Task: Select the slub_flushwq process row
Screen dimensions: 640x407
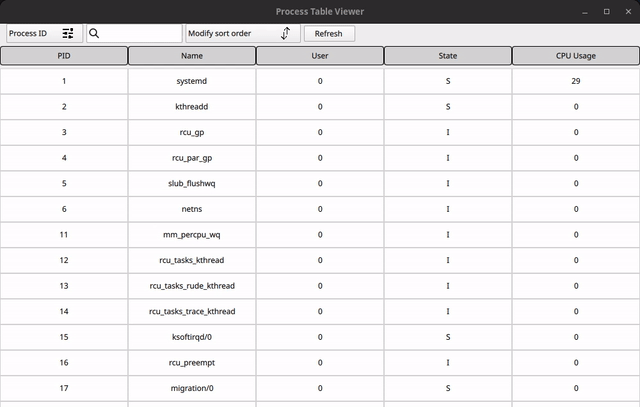Action: point(192,184)
